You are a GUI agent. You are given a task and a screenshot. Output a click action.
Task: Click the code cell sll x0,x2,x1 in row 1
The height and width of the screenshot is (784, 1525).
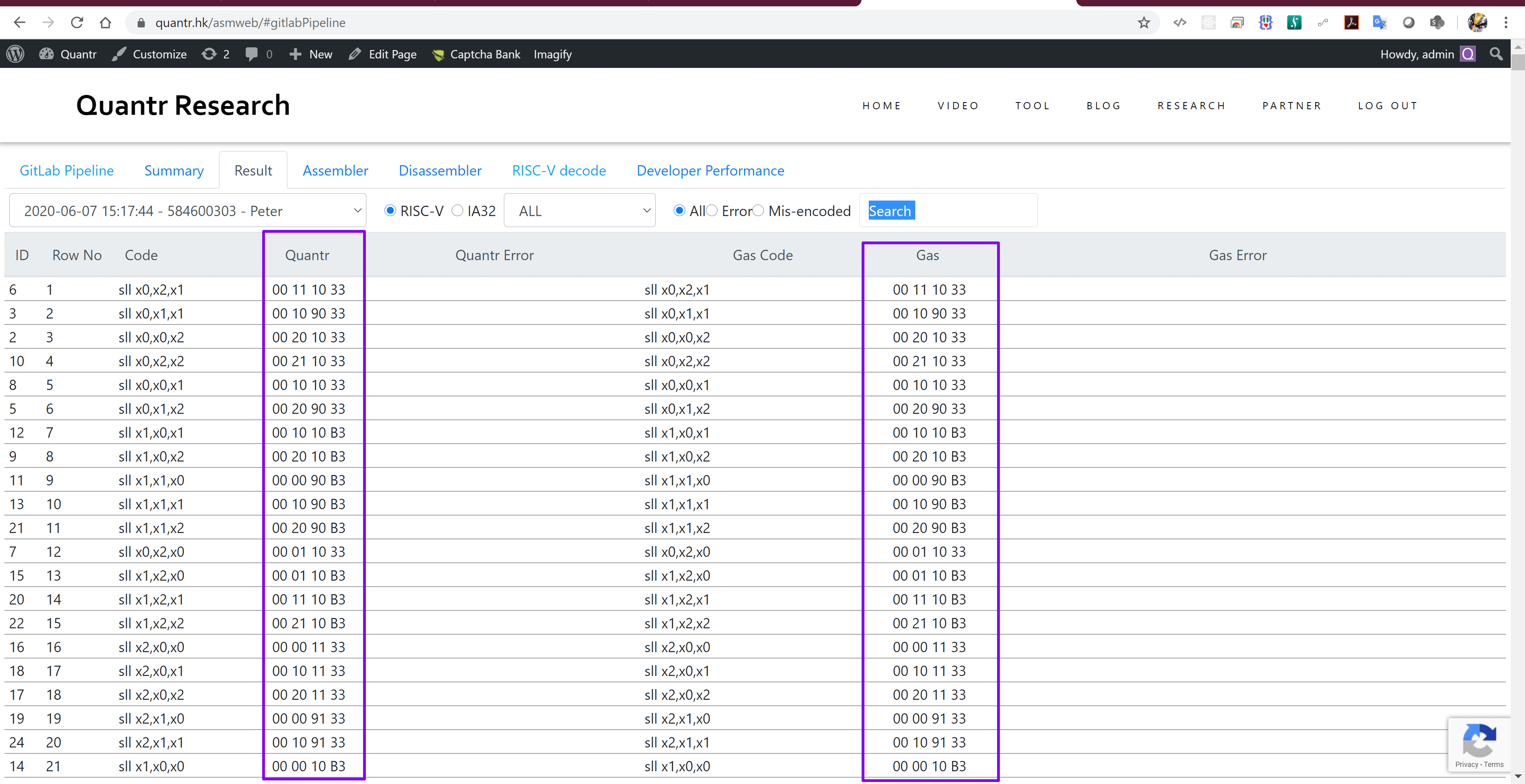point(151,290)
